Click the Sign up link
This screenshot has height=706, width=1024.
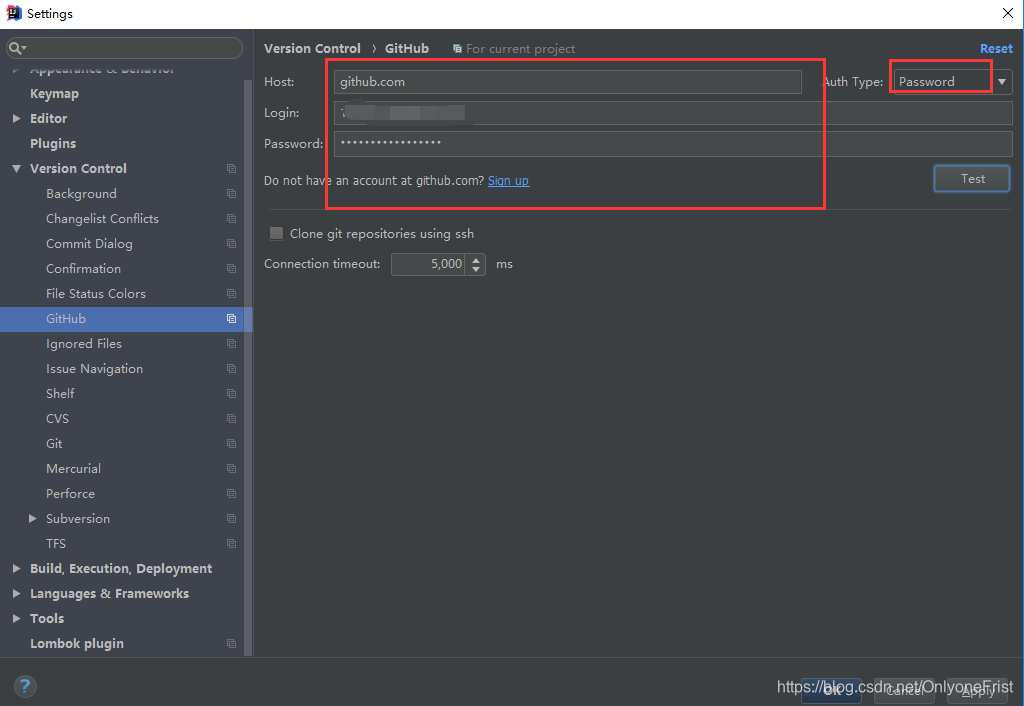point(509,180)
